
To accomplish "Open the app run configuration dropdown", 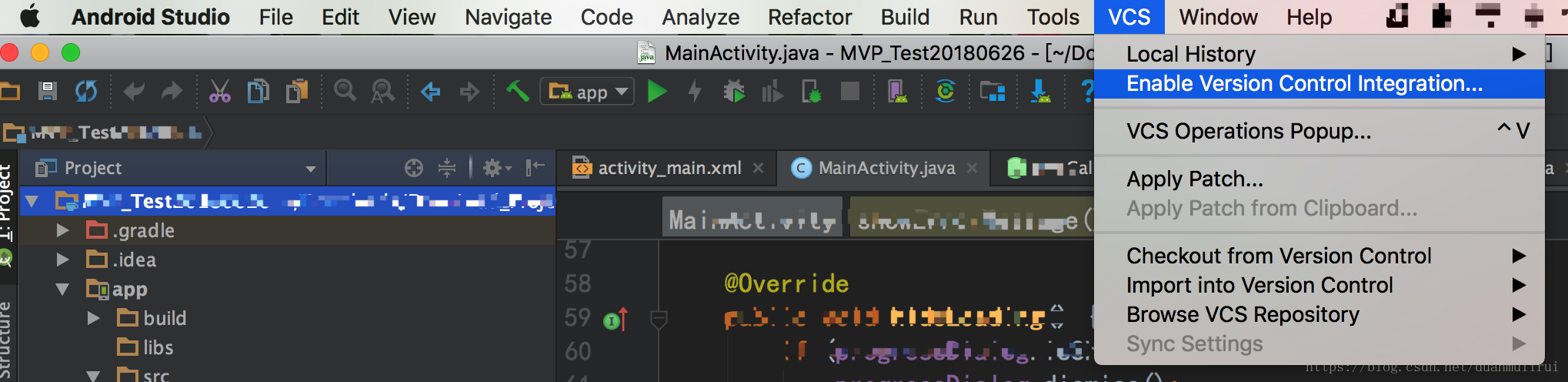I will 588,92.
